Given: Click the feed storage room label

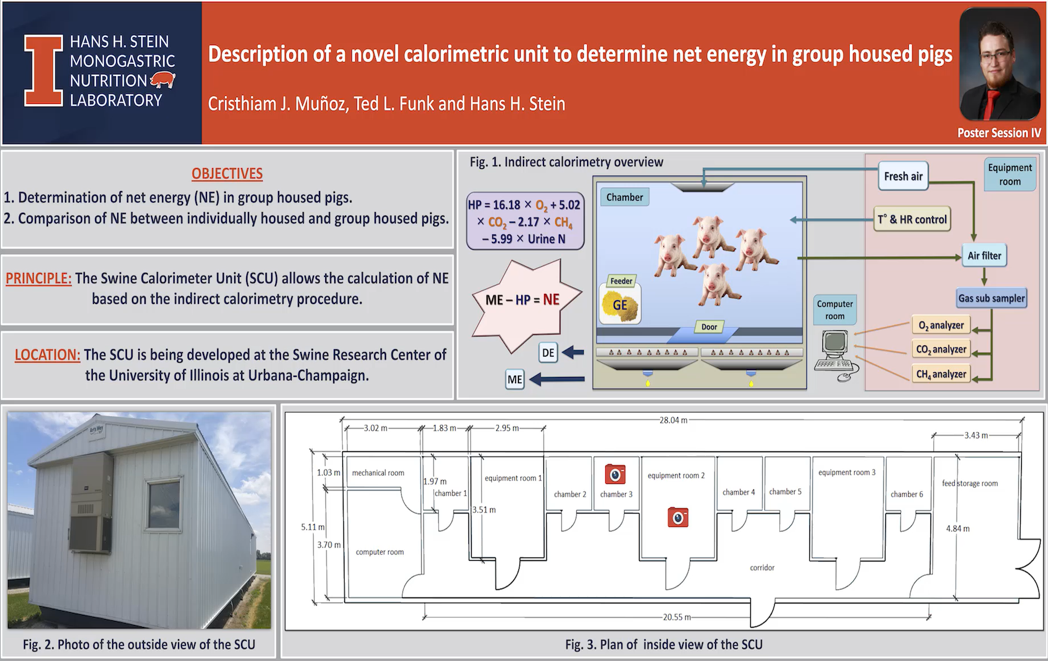Looking at the screenshot, I should [x=970, y=483].
